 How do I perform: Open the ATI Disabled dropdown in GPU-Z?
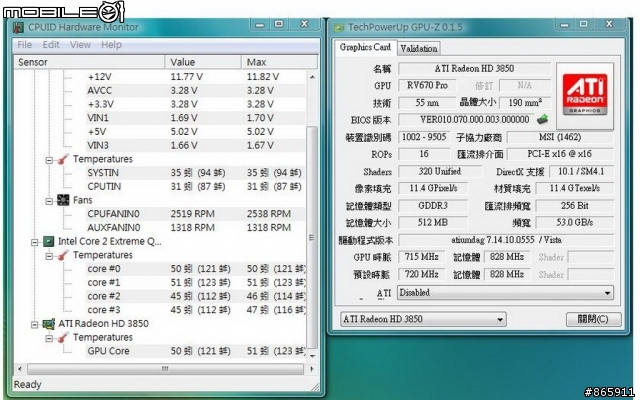(505, 293)
